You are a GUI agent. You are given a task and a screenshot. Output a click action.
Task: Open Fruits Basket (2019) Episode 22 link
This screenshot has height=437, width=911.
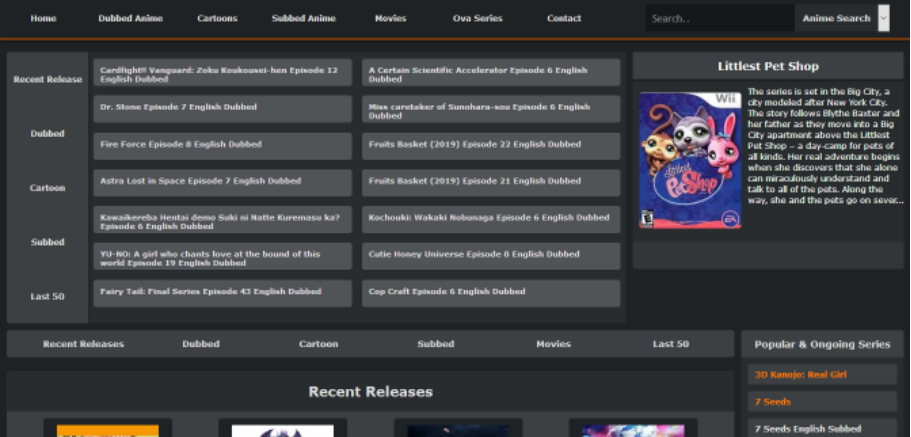coord(491,146)
